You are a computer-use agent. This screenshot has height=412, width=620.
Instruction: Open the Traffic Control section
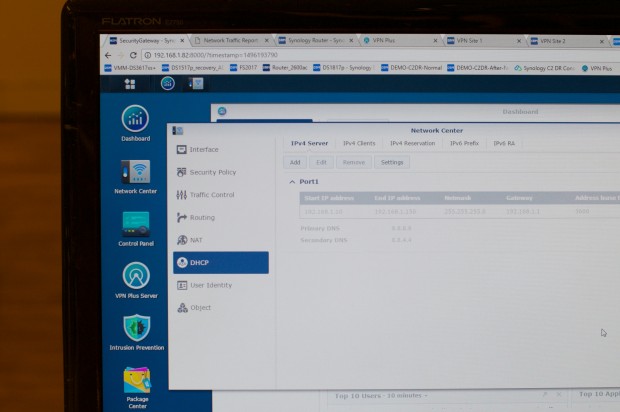click(x=211, y=195)
